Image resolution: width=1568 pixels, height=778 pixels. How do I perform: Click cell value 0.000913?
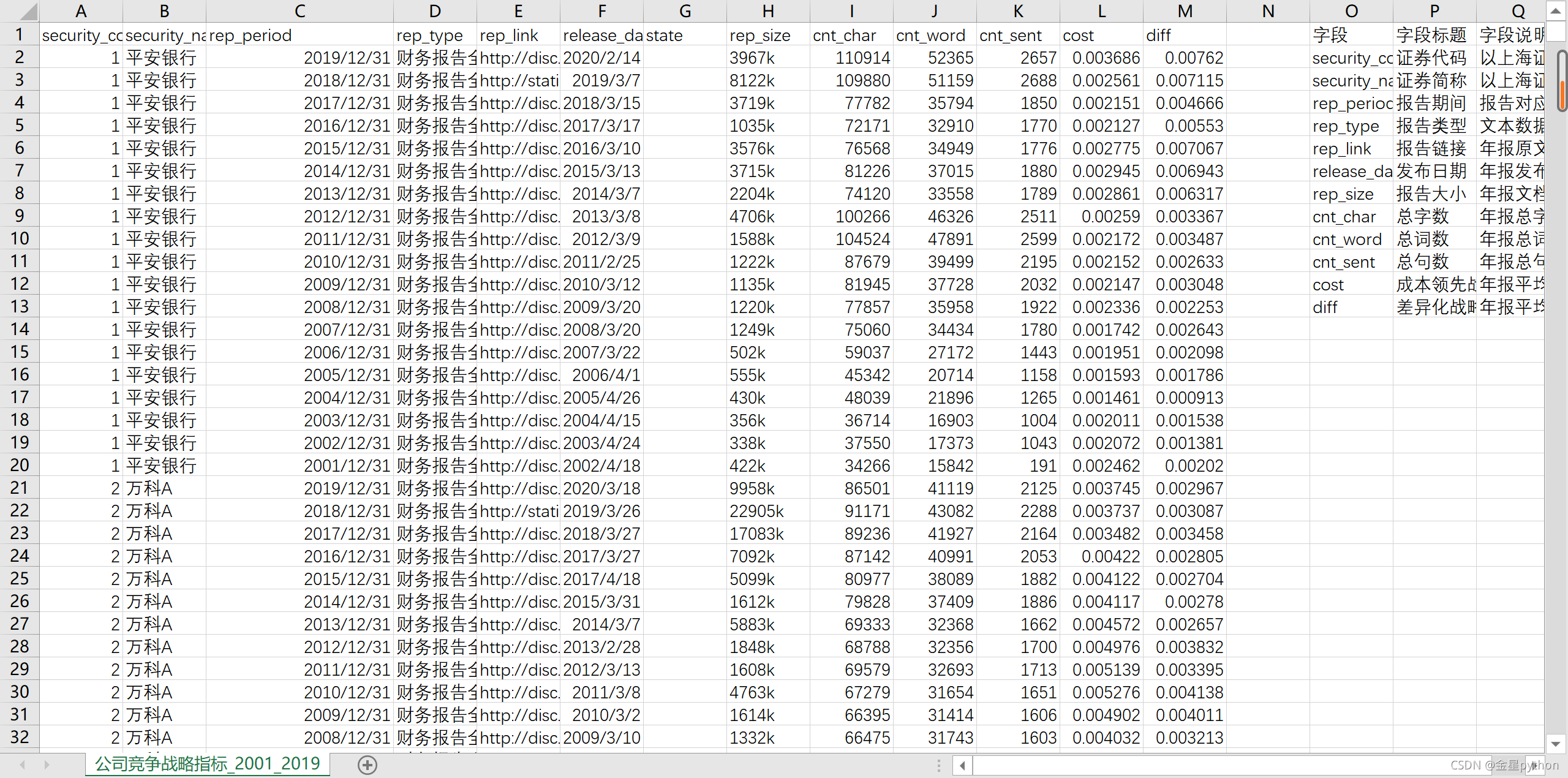[1185, 398]
